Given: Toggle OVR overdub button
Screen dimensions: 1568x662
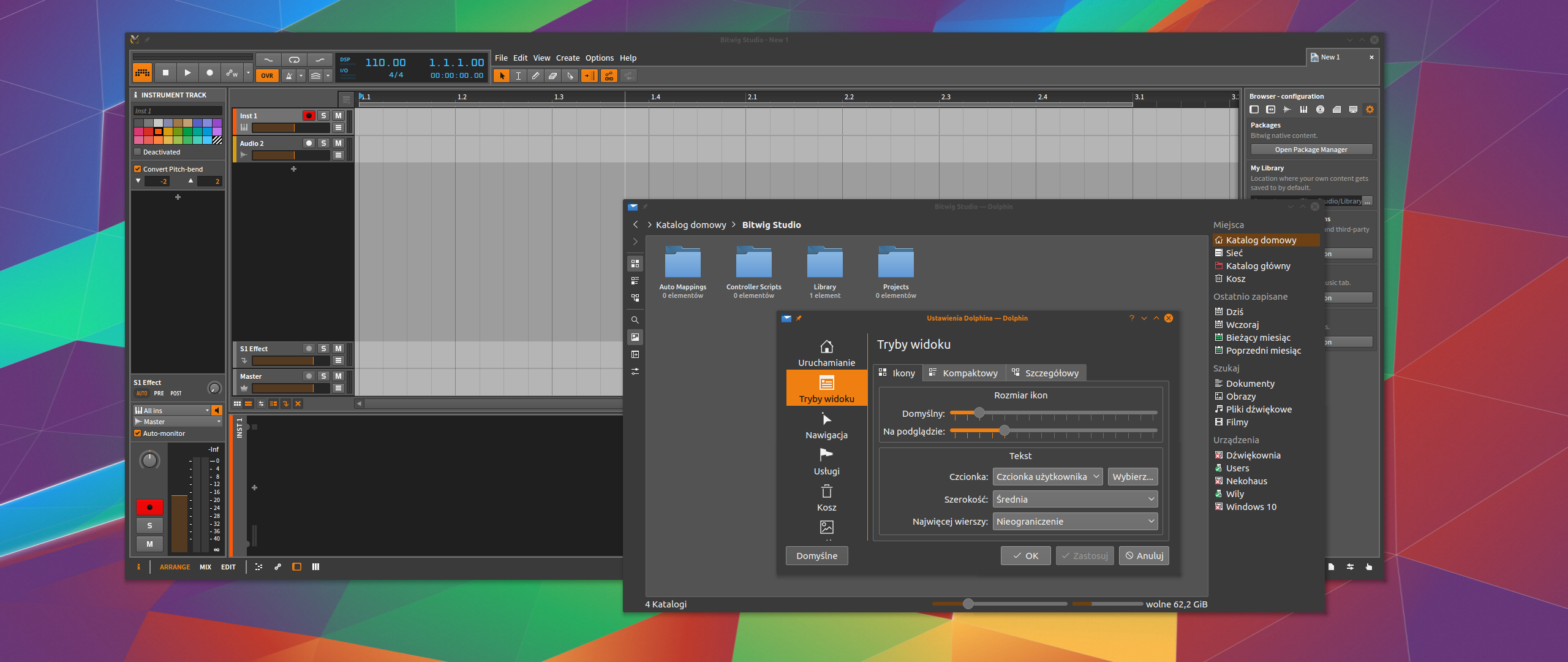Looking at the screenshot, I should [267, 76].
